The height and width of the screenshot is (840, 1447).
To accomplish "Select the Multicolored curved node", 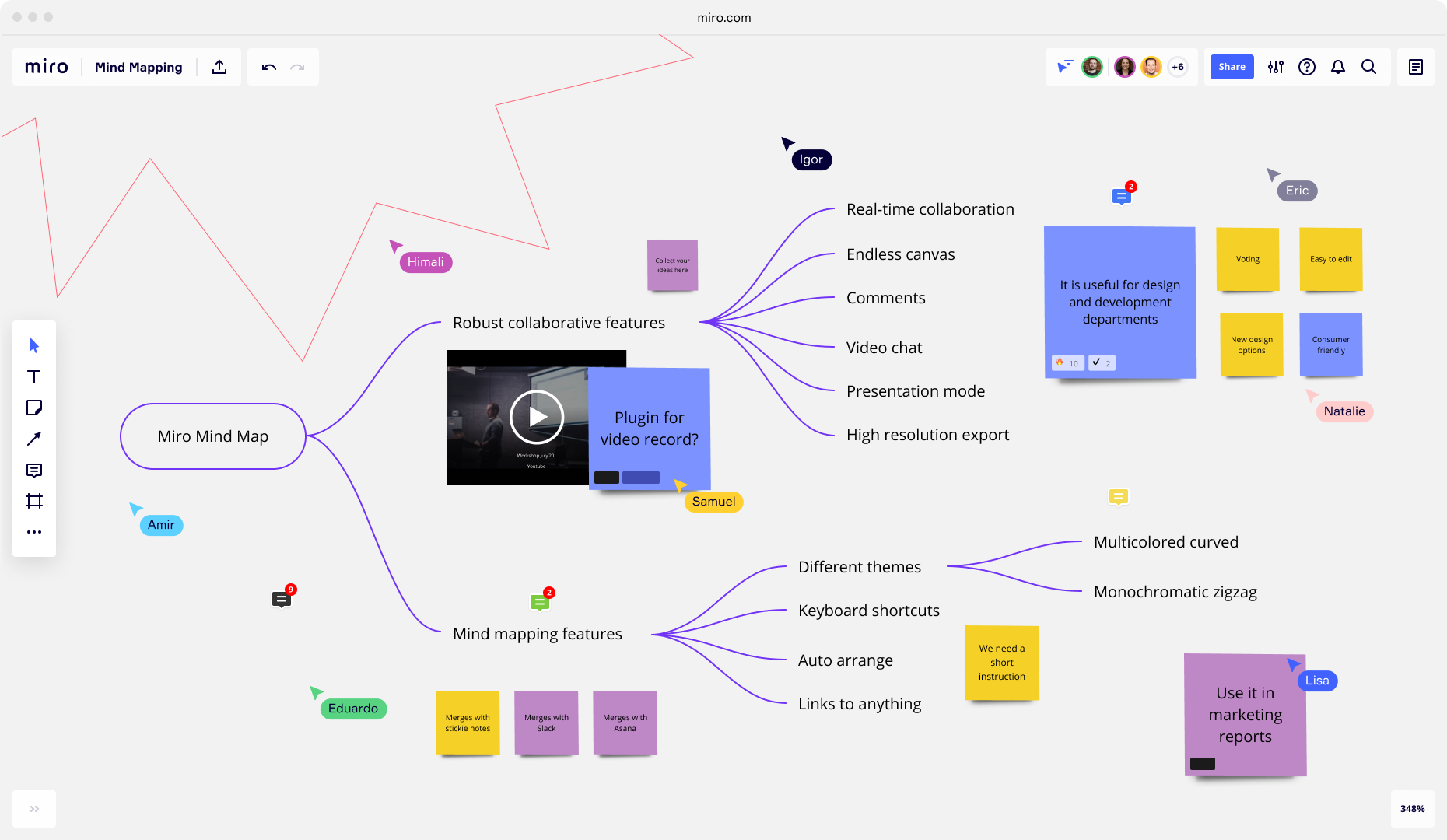I will (1166, 542).
